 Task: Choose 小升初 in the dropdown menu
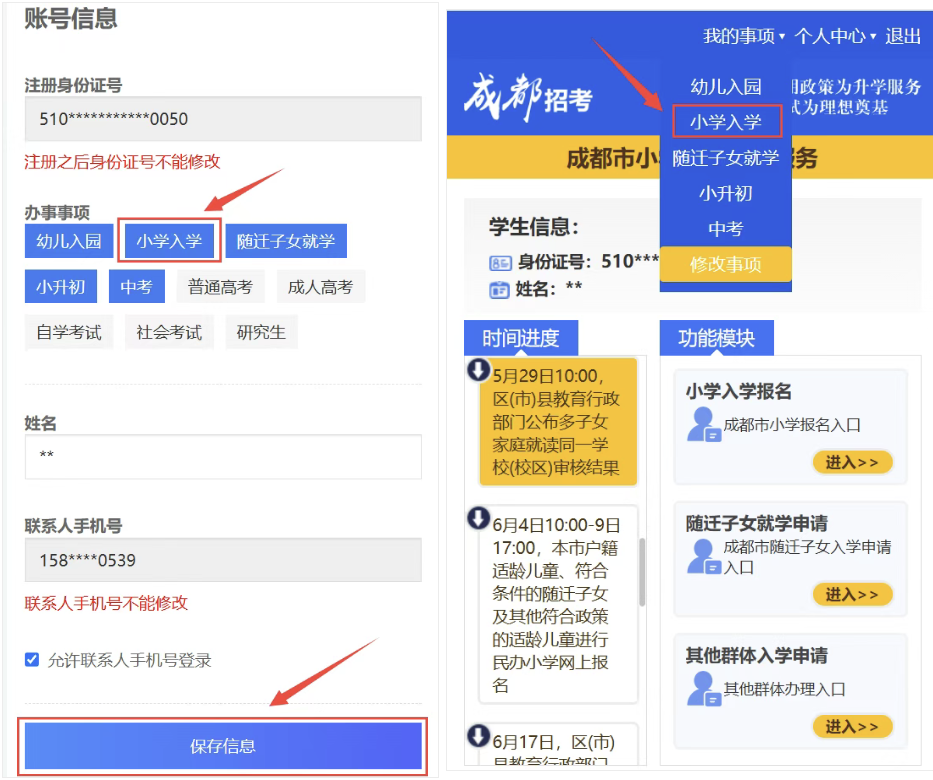(726, 193)
